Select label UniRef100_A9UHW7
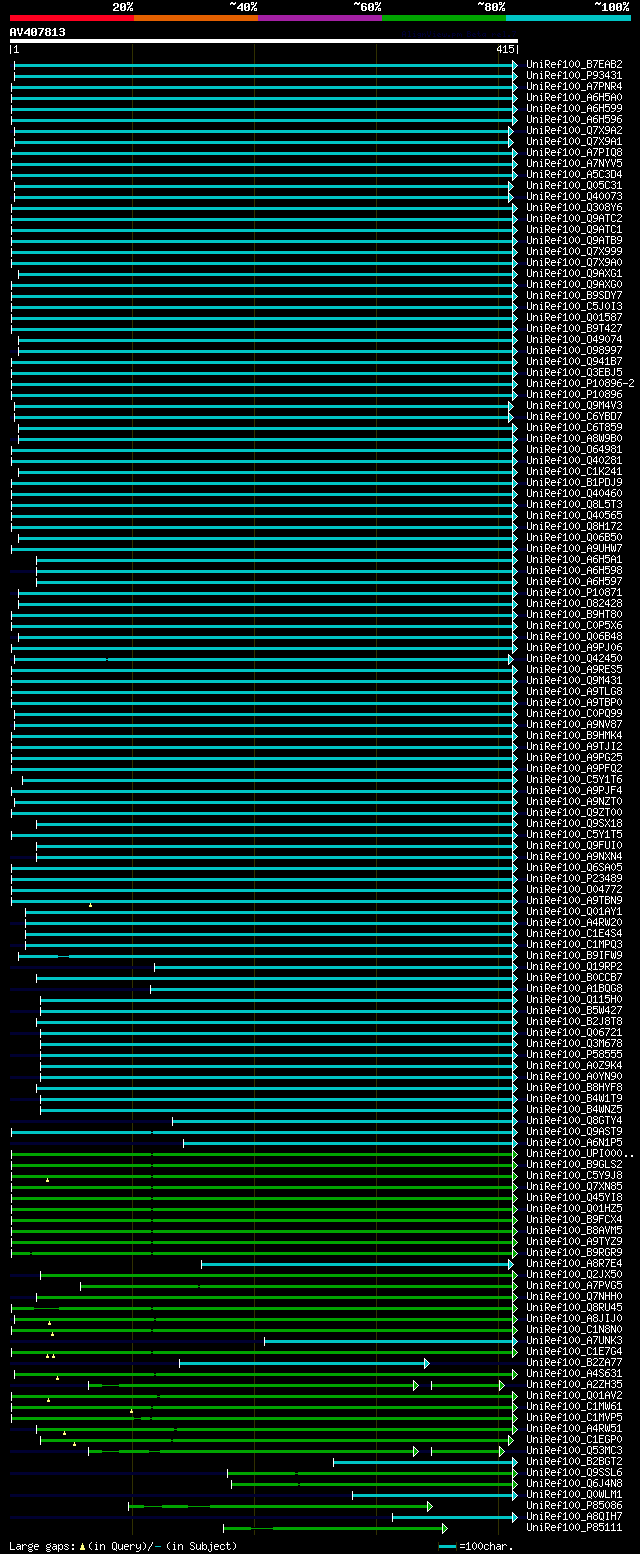Viewport: 640px width, 1554px height. (574, 548)
